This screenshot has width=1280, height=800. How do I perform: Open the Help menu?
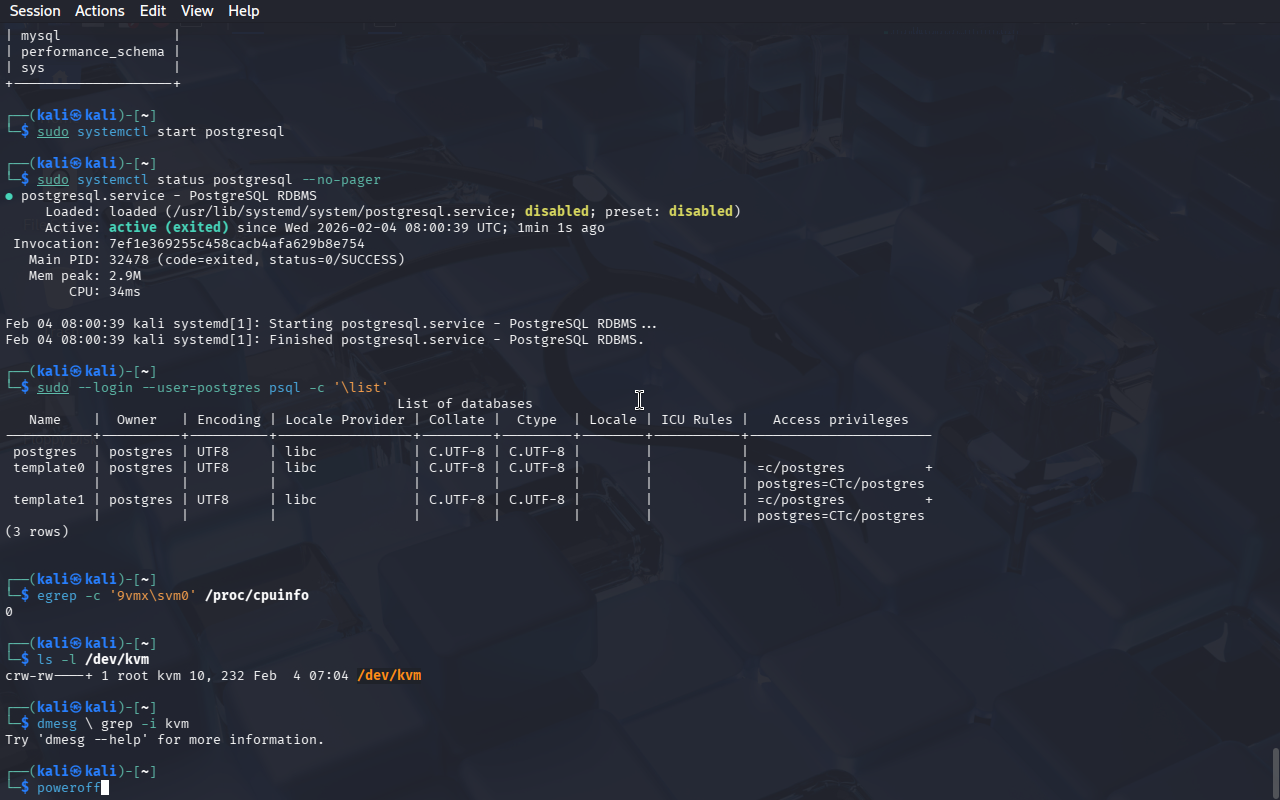[x=243, y=11]
